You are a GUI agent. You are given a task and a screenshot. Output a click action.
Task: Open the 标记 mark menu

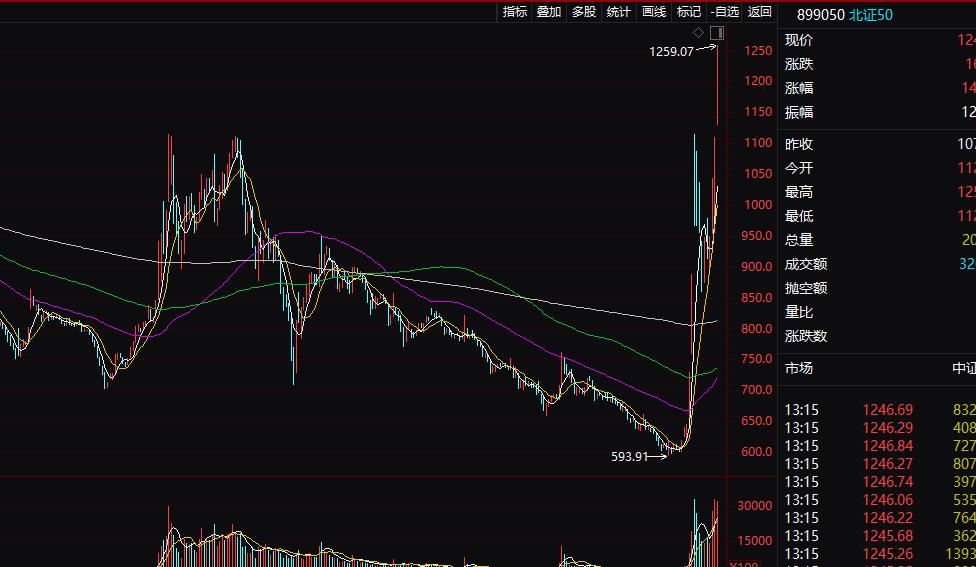[689, 12]
